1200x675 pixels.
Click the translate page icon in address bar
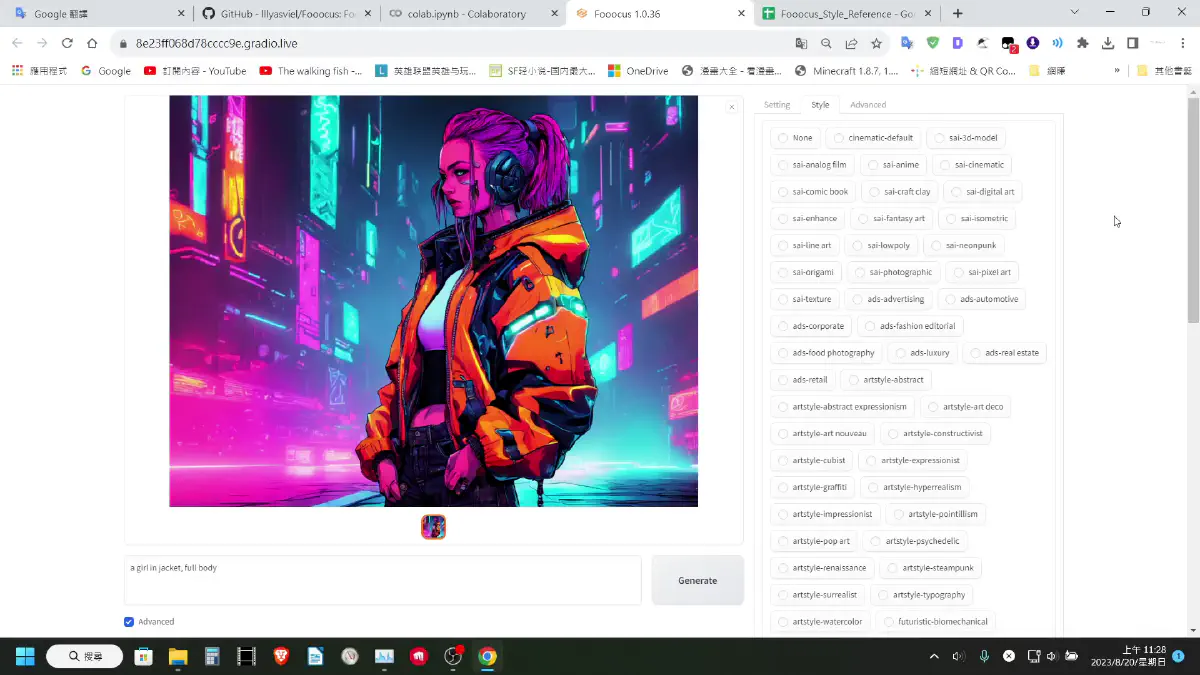point(801,43)
